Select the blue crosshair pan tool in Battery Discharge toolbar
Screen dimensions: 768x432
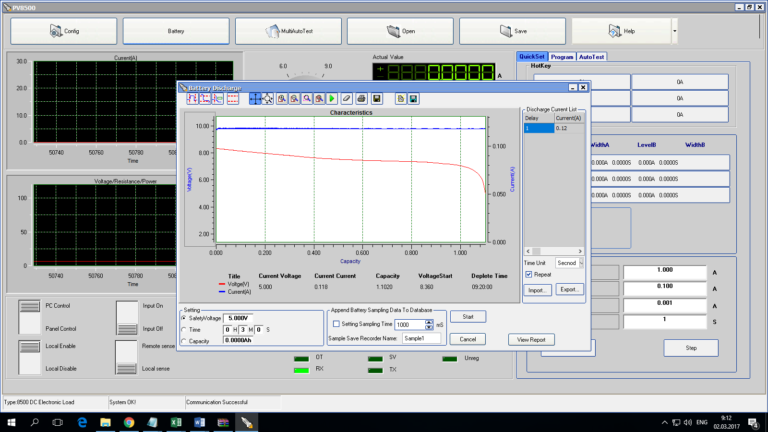tap(255, 99)
